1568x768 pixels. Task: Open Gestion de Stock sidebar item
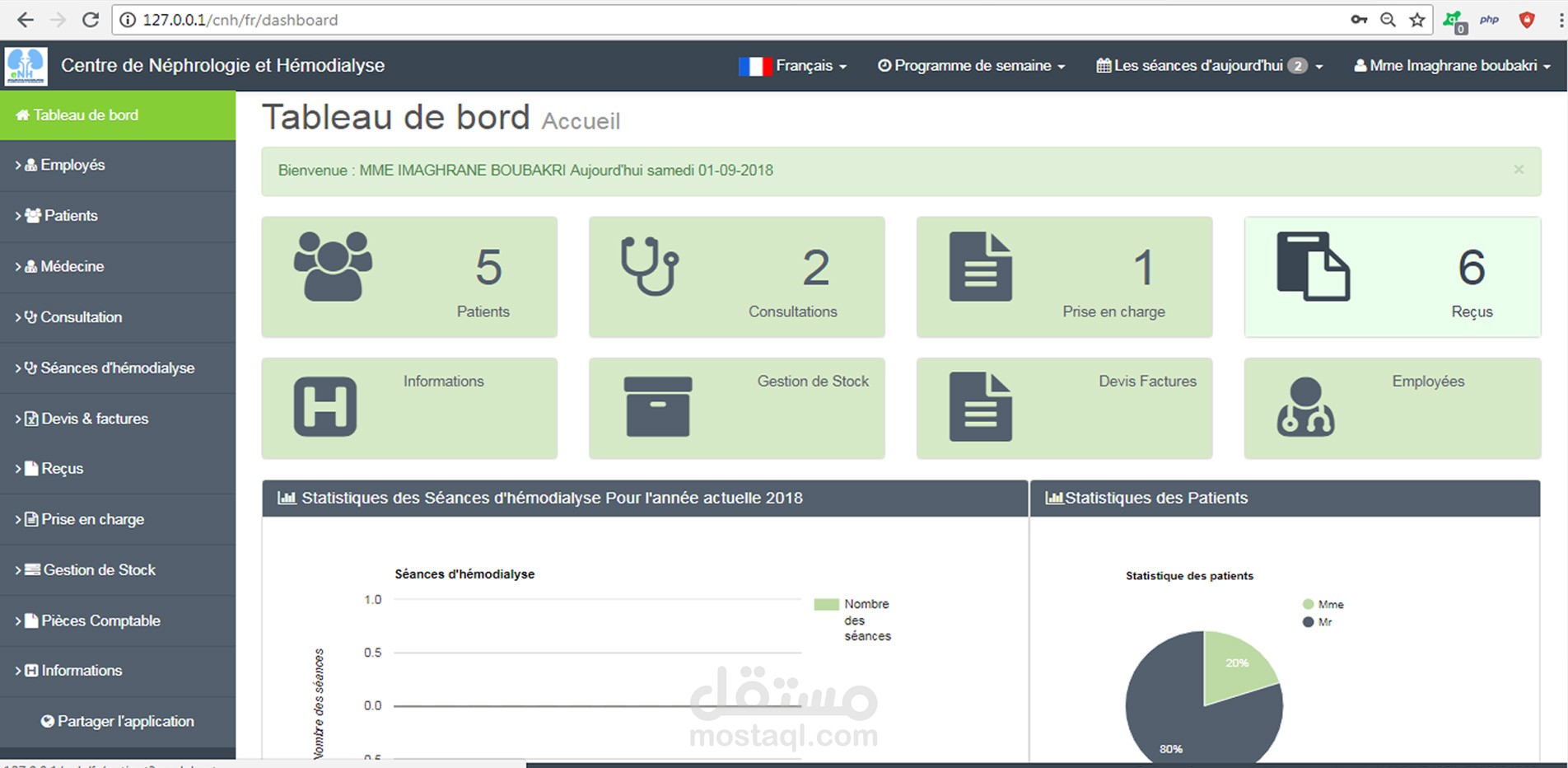[118, 570]
